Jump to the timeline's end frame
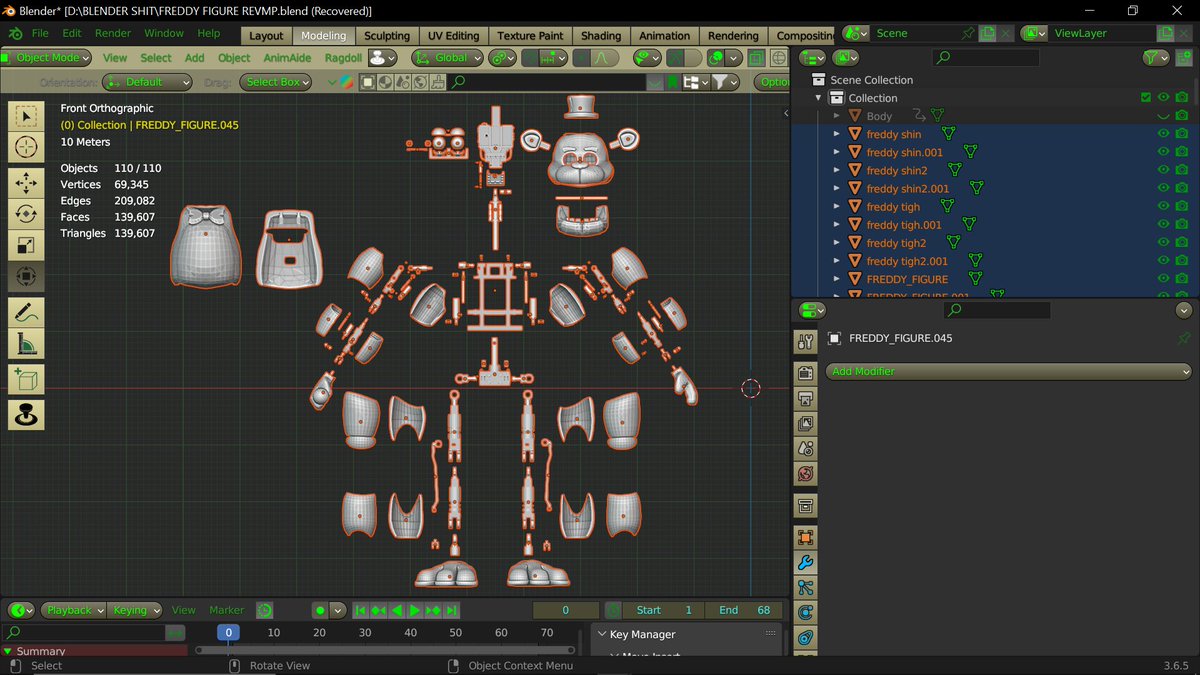The height and width of the screenshot is (675, 1200). (x=451, y=610)
